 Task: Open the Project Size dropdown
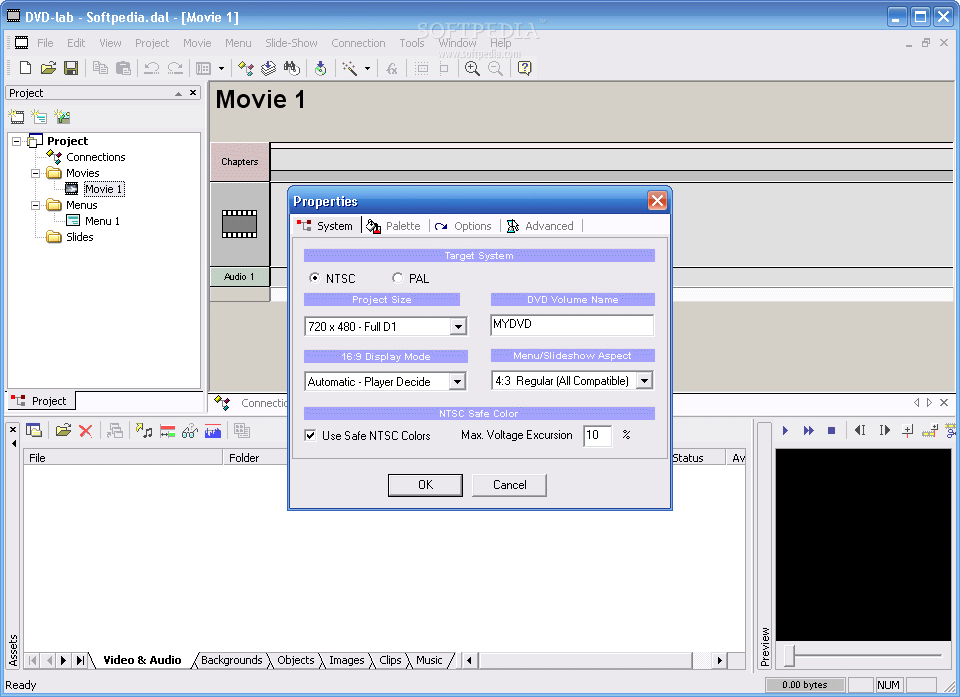[458, 326]
